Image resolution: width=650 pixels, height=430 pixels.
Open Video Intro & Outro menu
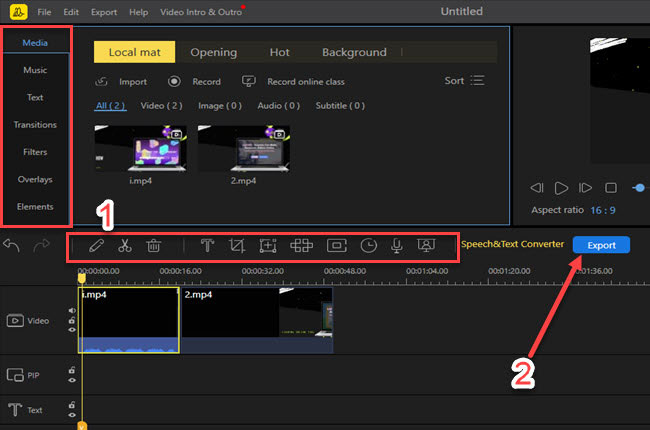(x=201, y=12)
